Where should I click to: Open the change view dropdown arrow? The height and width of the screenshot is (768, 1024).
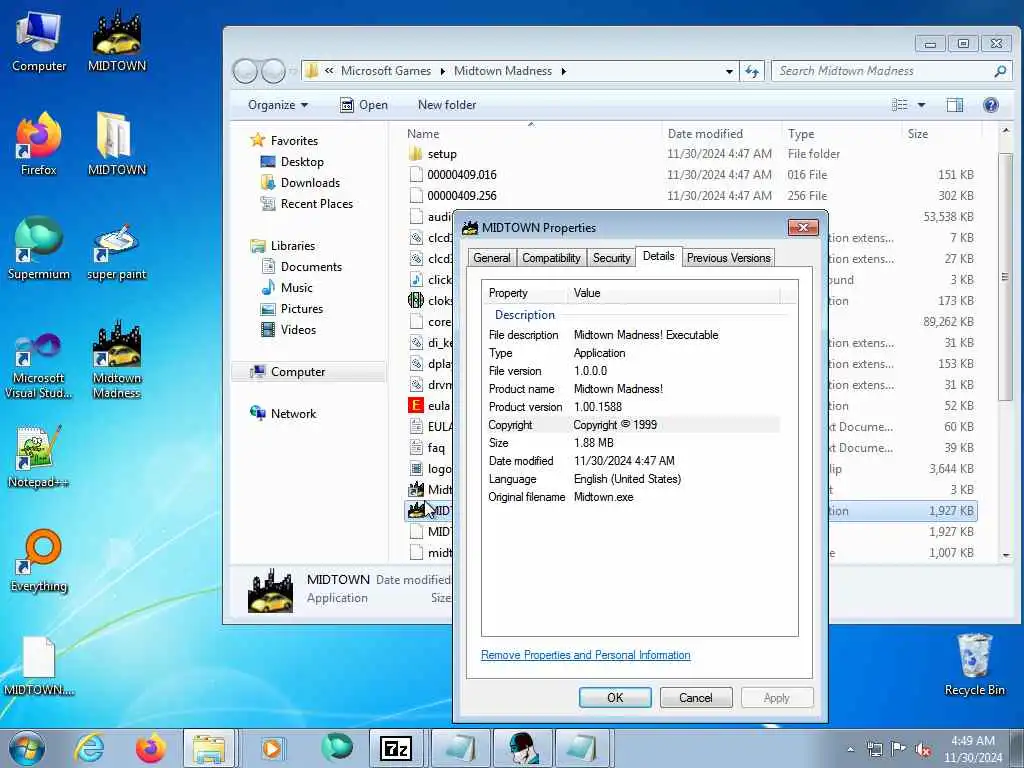[921, 105]
